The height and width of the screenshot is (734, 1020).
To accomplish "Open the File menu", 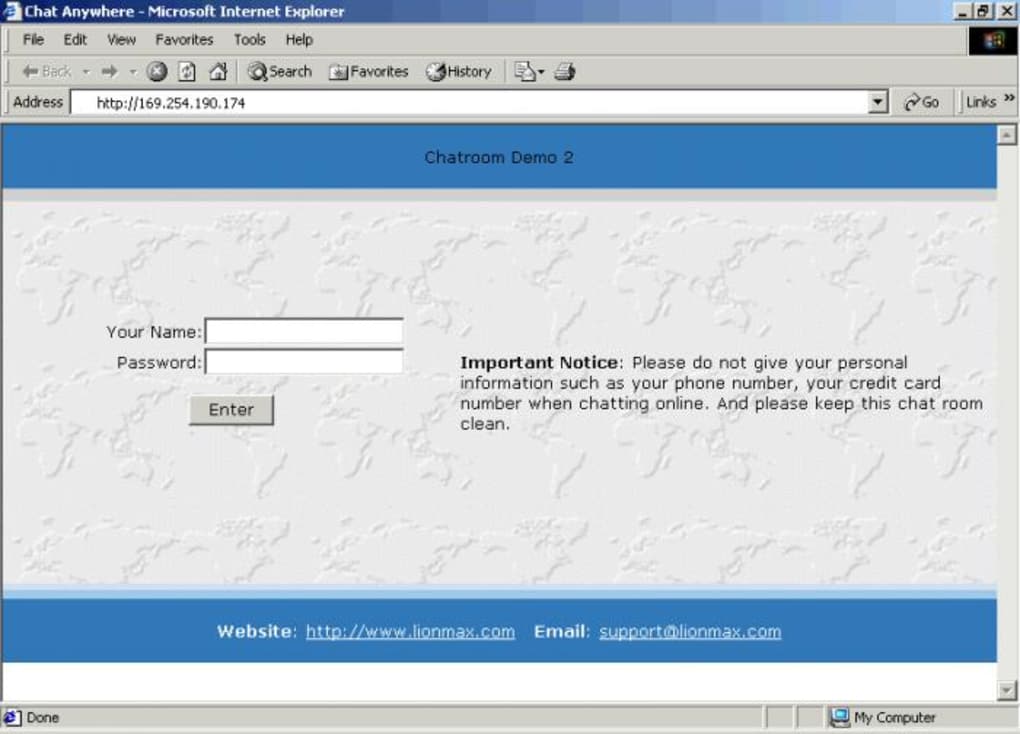I will click(33, 40).
